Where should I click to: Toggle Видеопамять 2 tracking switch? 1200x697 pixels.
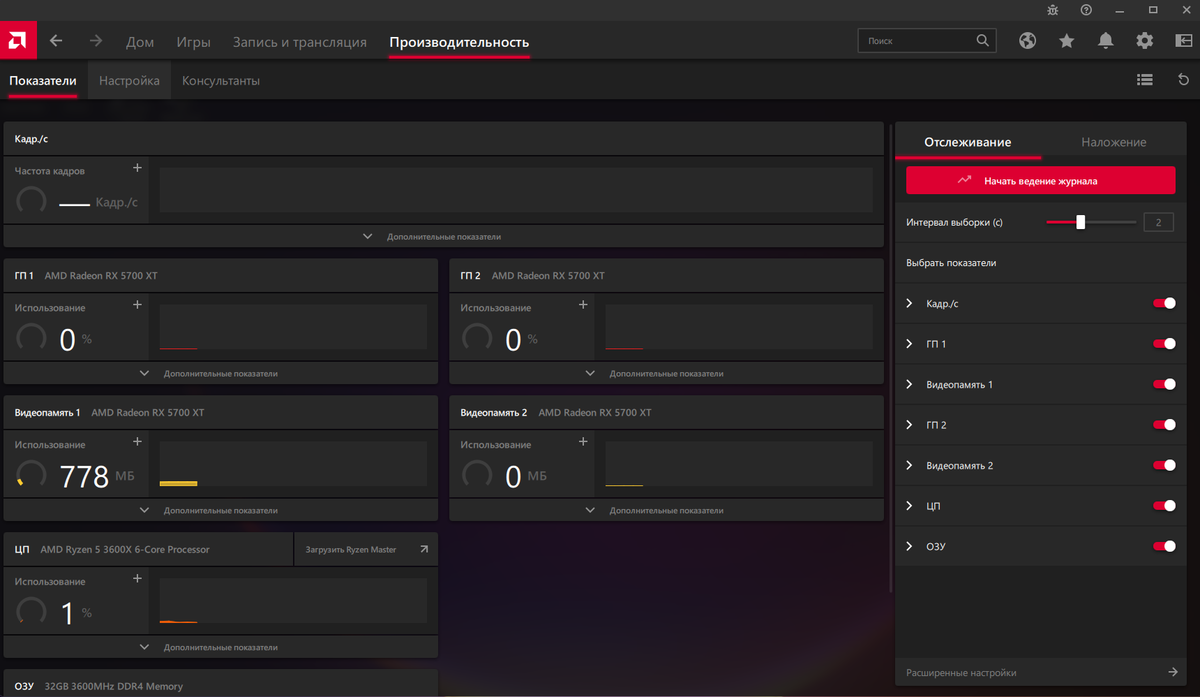pos(1164,465)
